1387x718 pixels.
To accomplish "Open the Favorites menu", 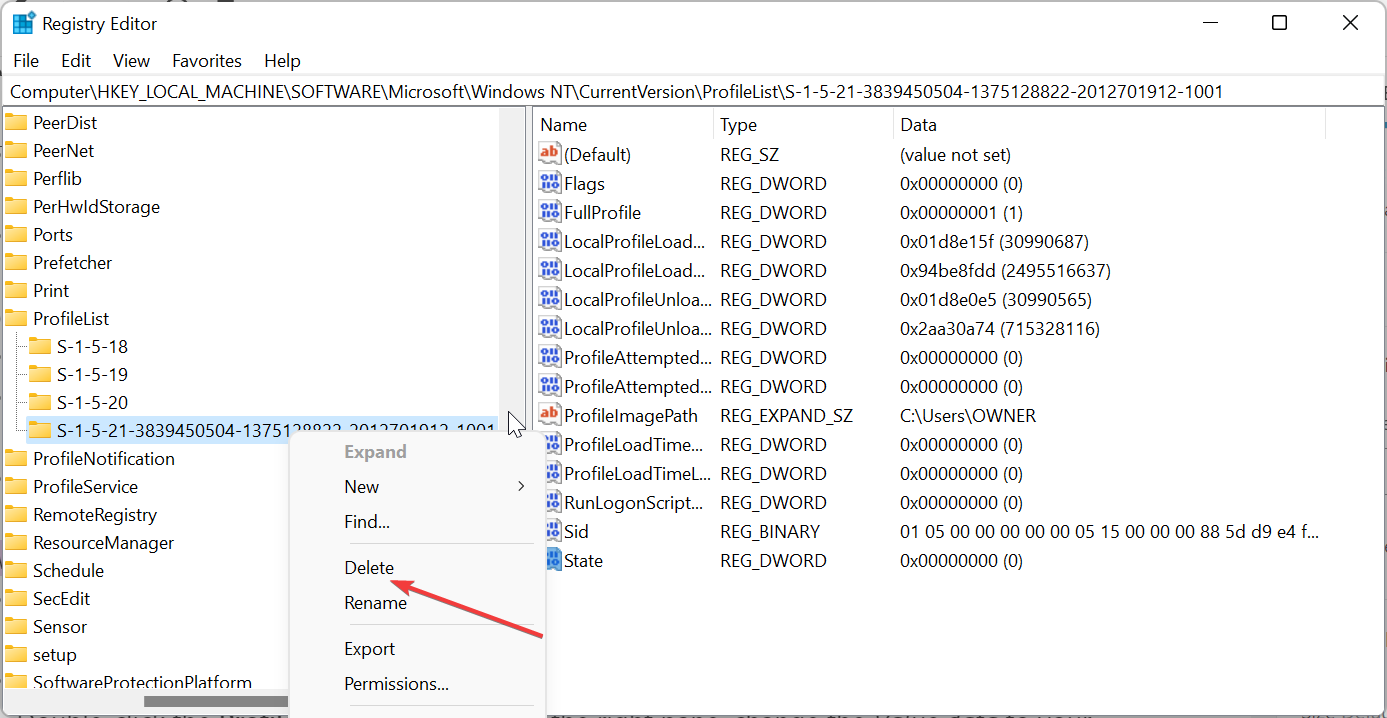I will point(207,61).
